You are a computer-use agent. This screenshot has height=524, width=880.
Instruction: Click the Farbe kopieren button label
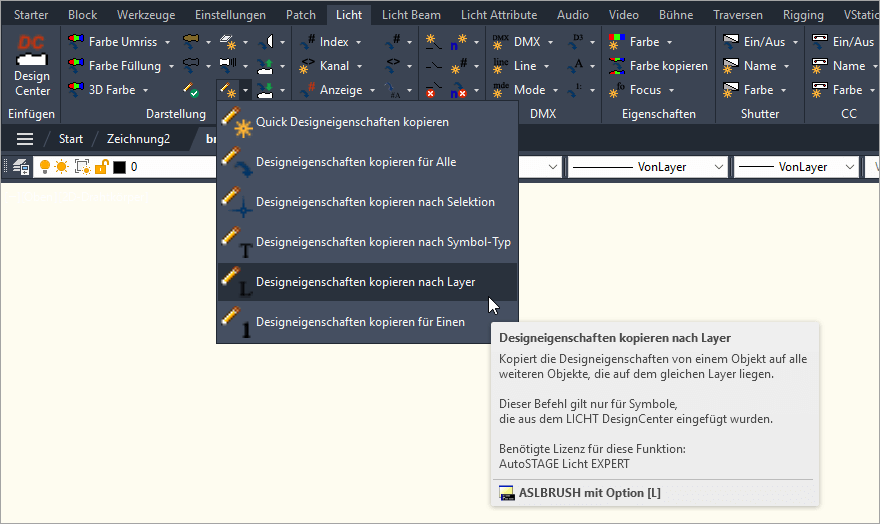coord(668,66)
